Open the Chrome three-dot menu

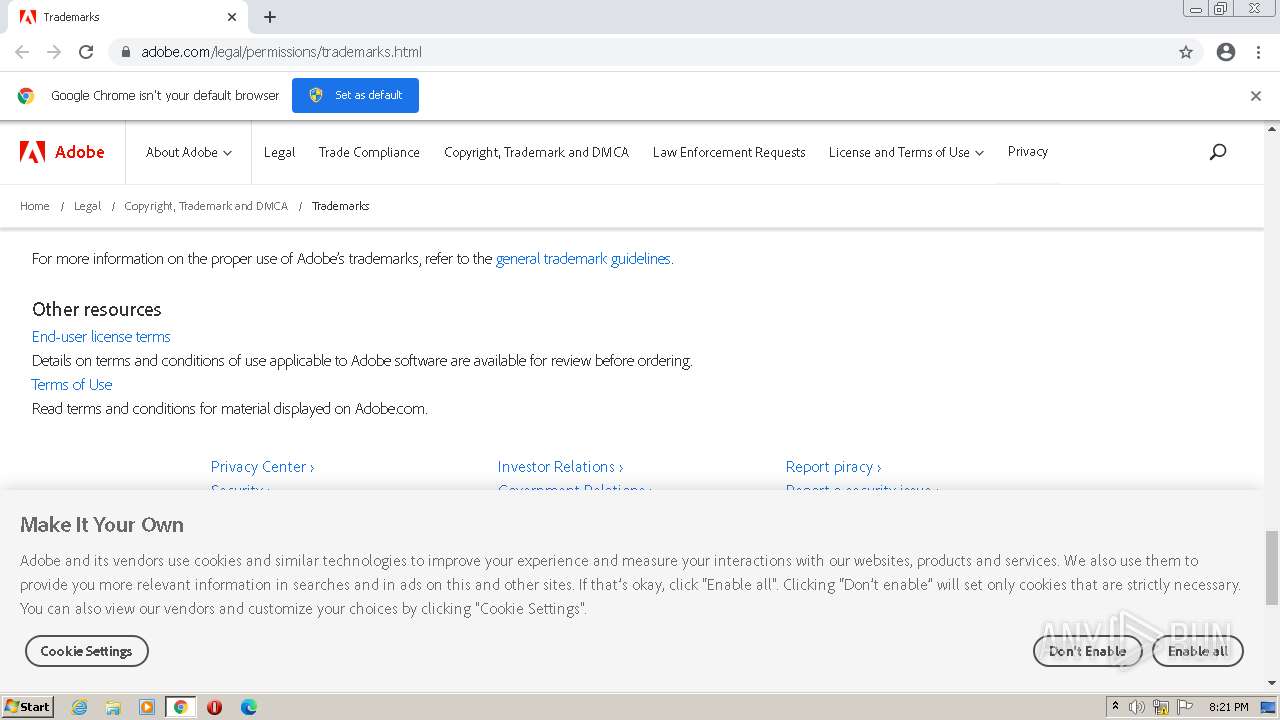[1258, 52]
